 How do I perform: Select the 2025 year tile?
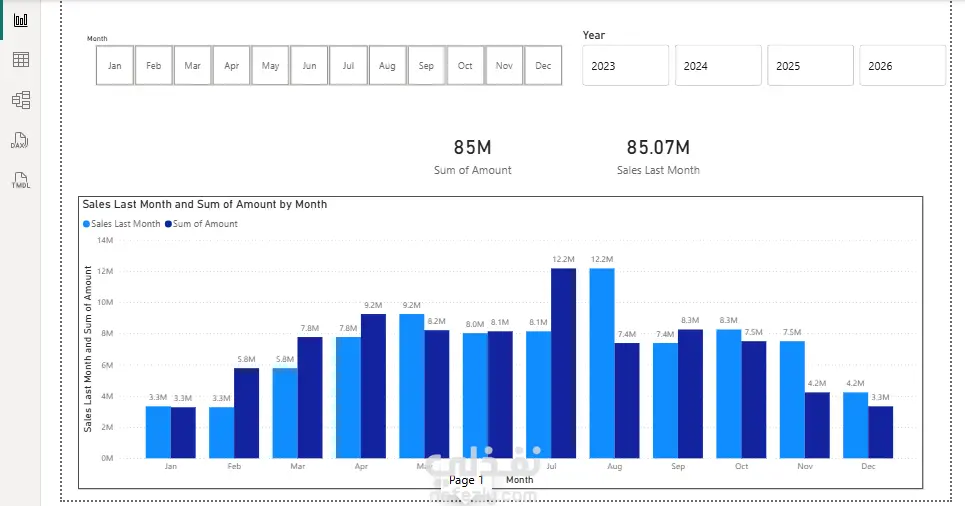click(810, 65)
